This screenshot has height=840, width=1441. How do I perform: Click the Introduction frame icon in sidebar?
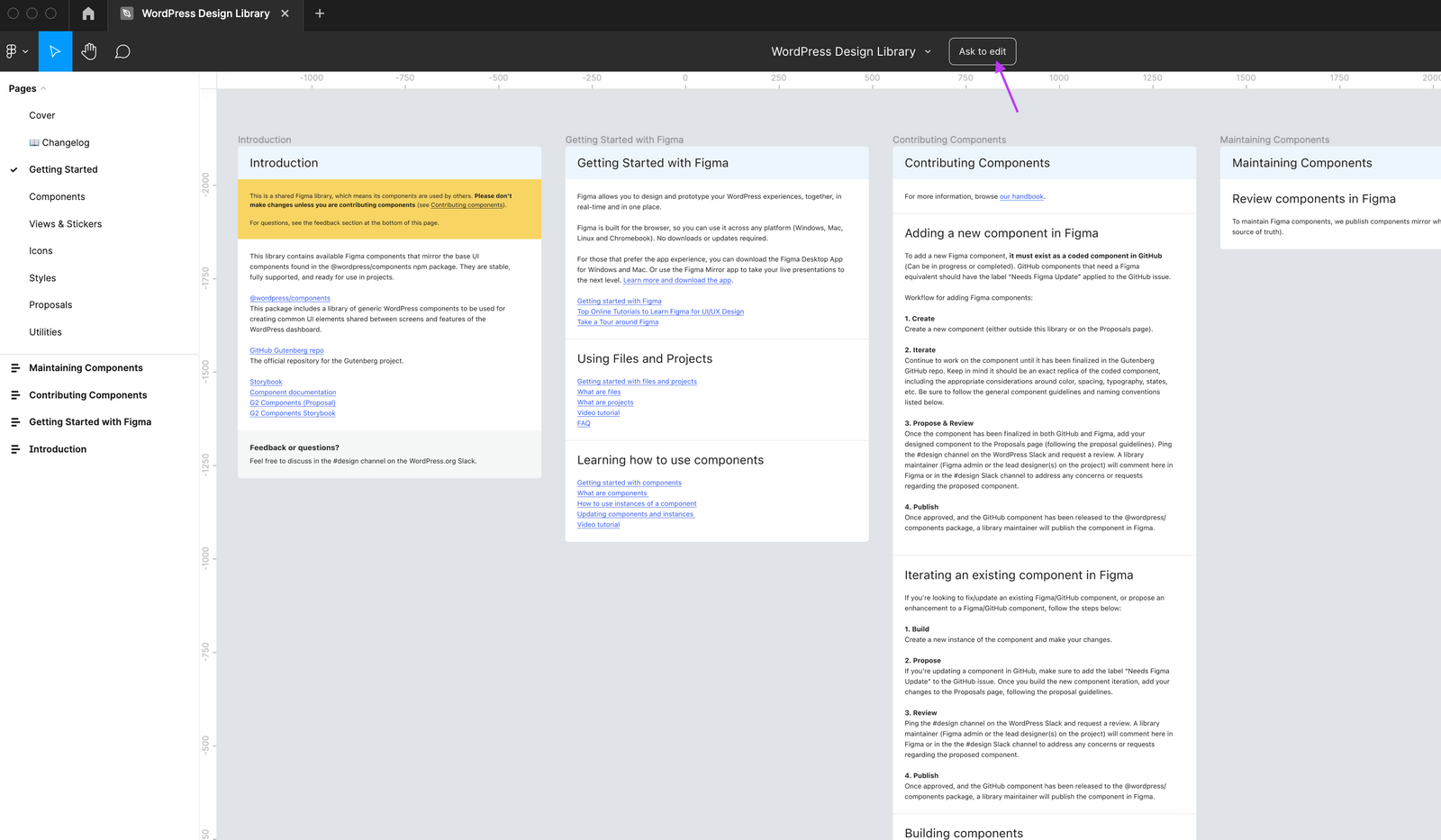[15, 448]
